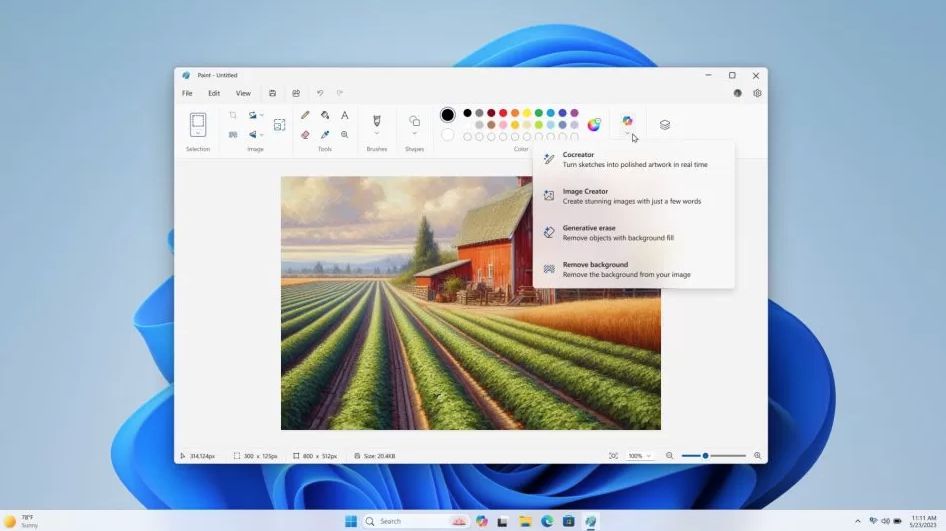
Task: Open the Rotate dropdown
Action: (261, 115)
